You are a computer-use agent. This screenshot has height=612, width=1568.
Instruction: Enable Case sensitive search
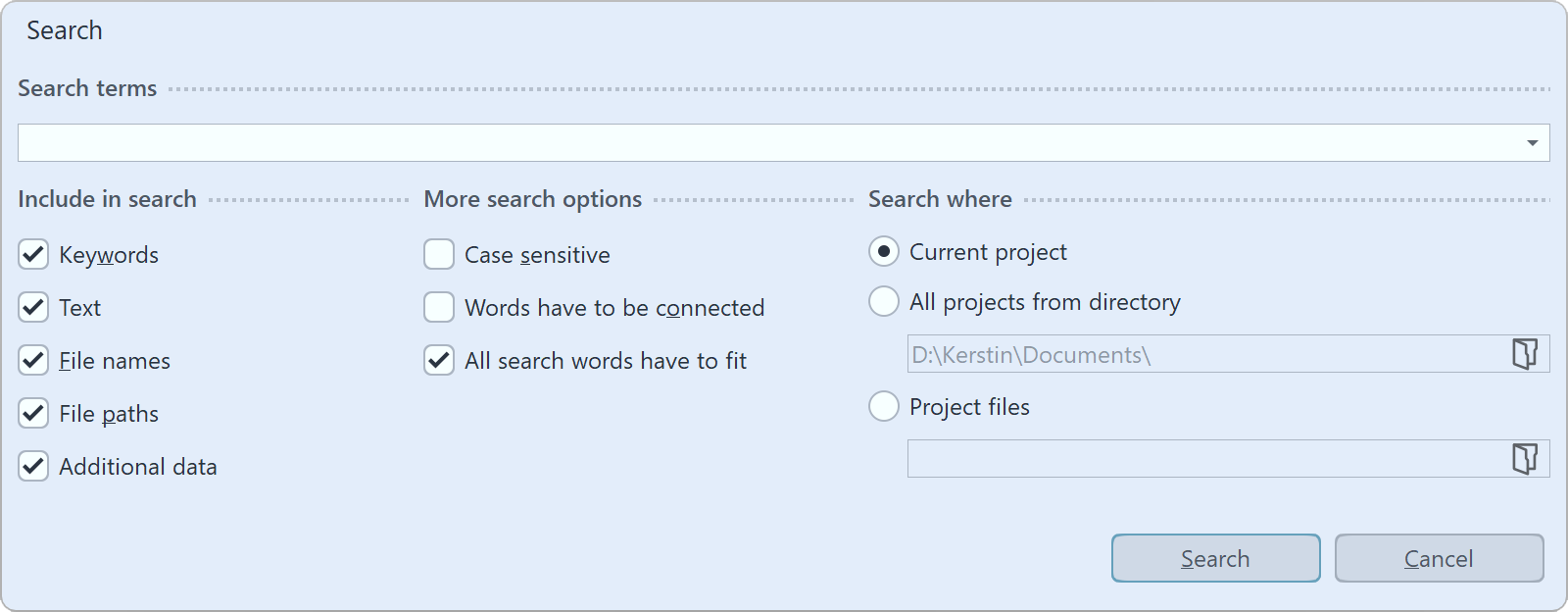(x=438, y=254)
